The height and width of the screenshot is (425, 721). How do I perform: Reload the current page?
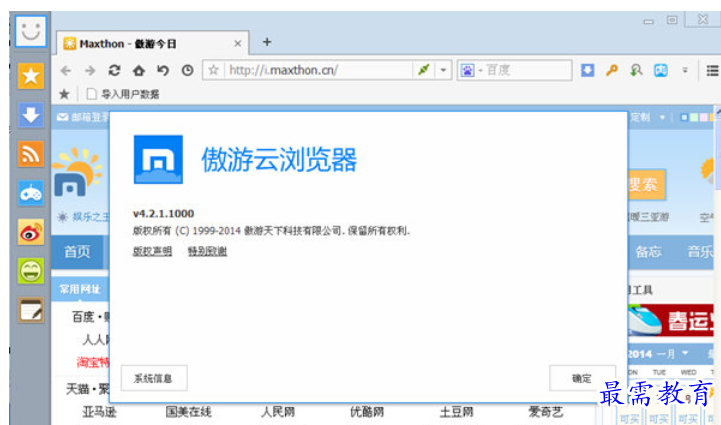pos(114,70)
